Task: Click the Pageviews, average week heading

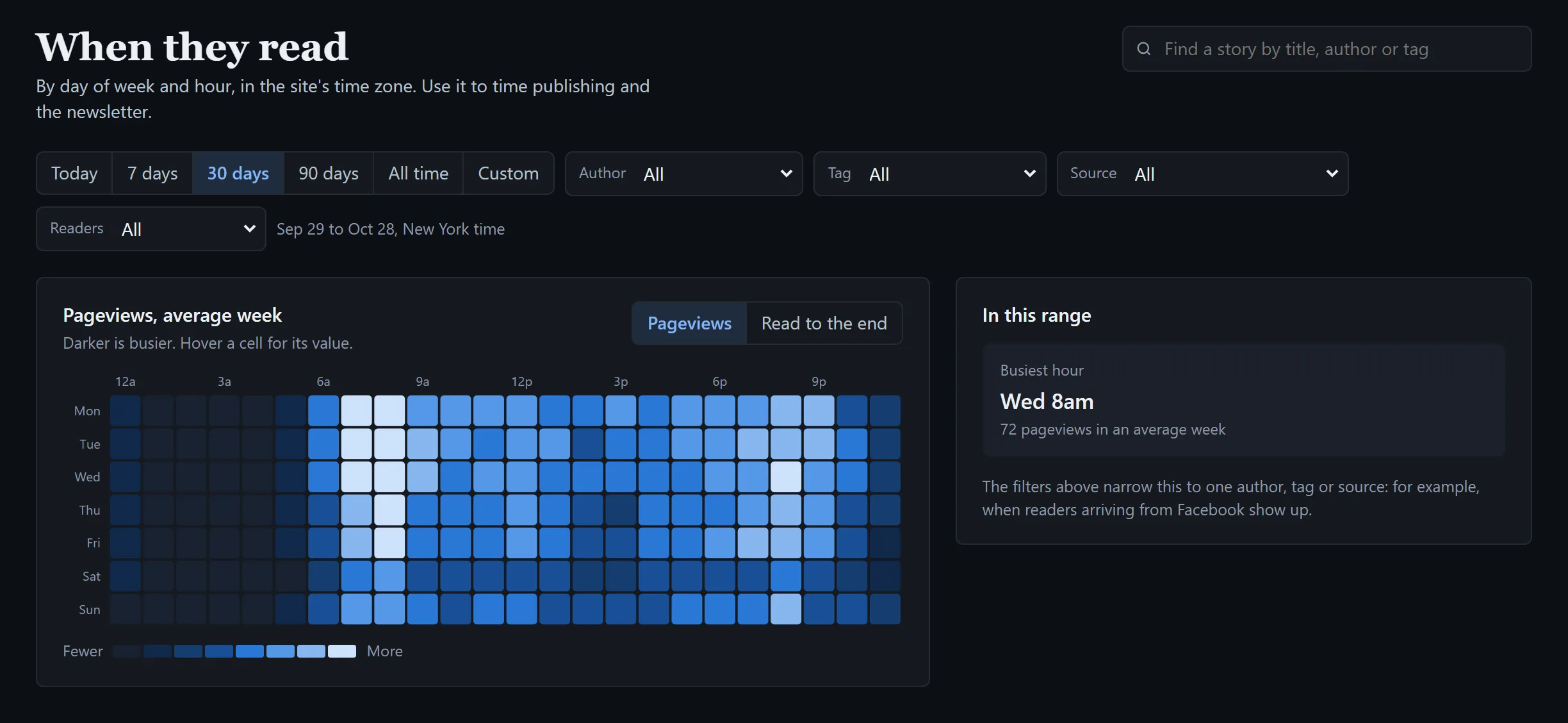Action: [172, 315]
